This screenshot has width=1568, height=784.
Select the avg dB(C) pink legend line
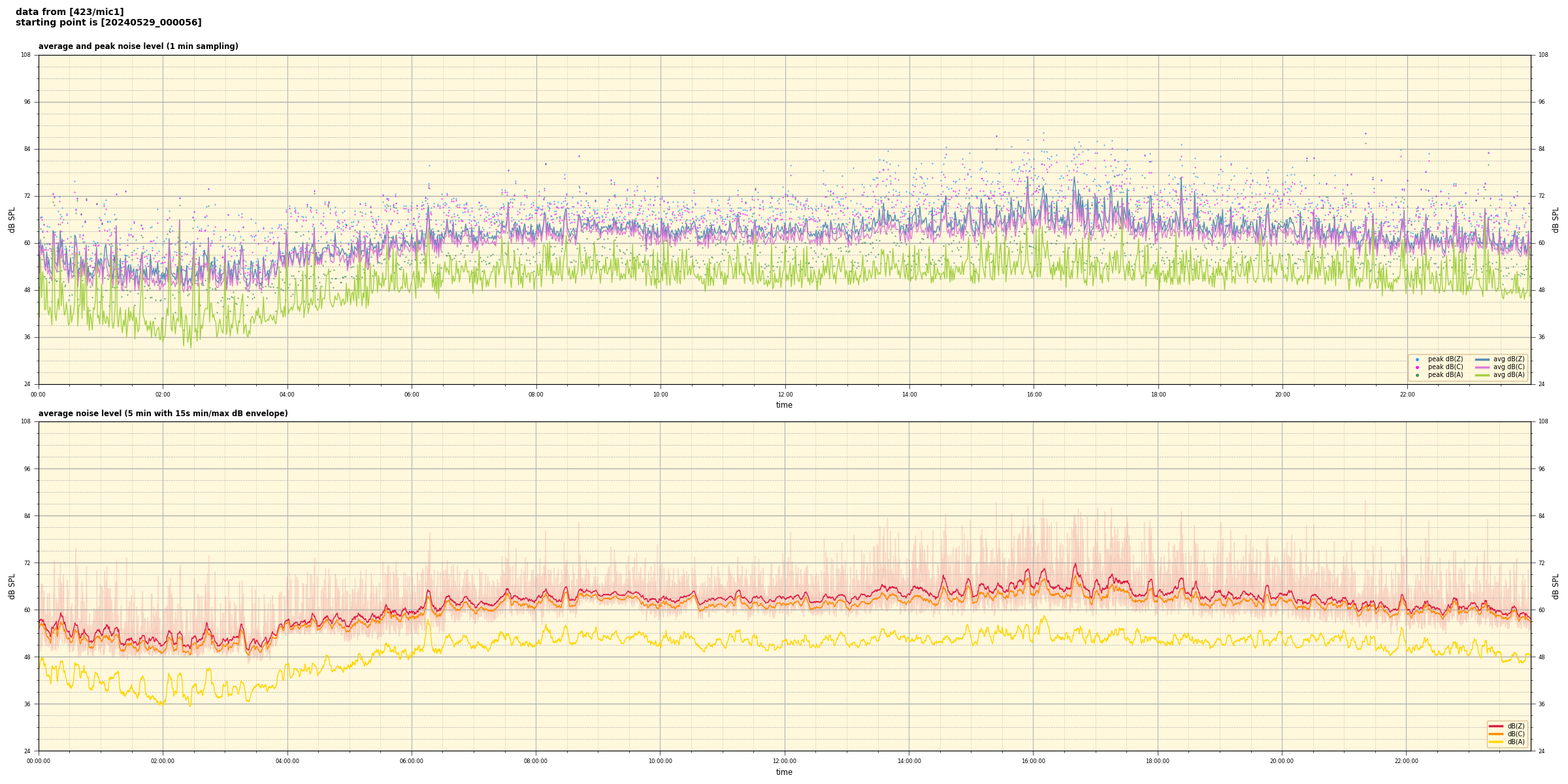pyautogui.click(x=1482, y=367)
